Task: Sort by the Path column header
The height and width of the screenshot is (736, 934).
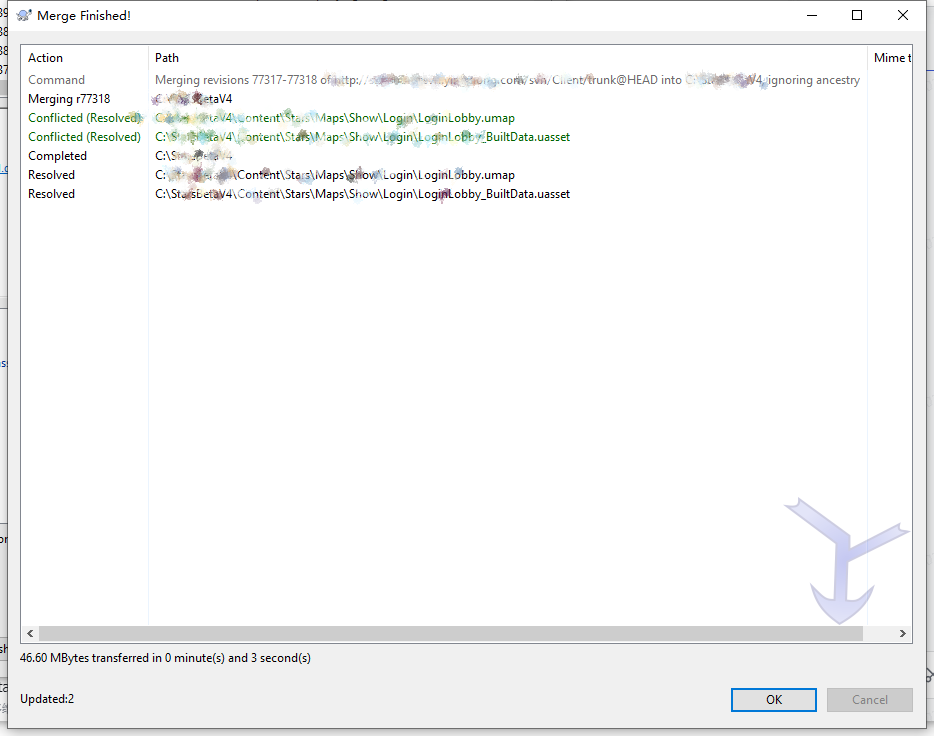Action: tap(167, 58)
